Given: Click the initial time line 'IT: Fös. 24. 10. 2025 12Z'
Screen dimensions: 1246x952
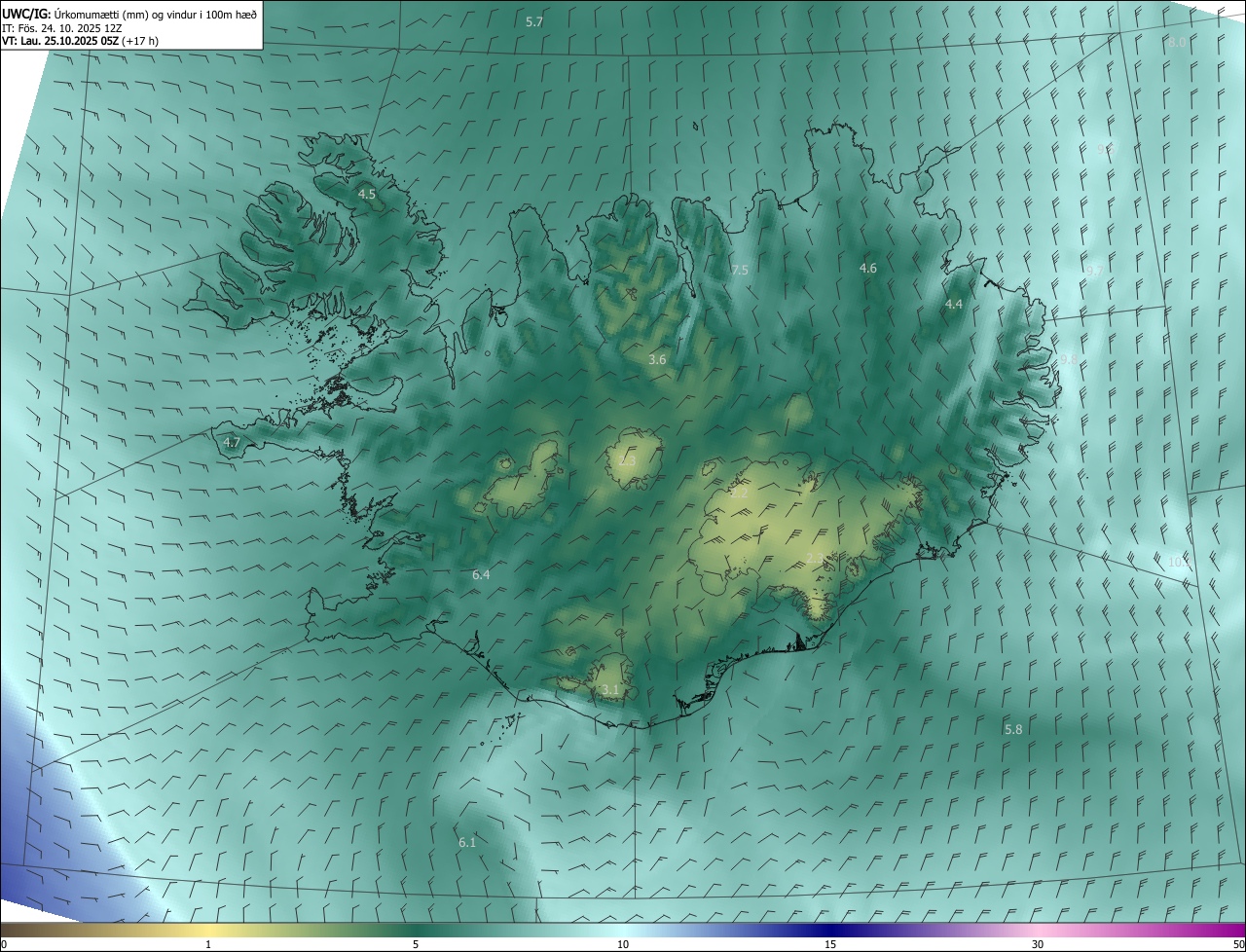Looking at the screenshot, I should tap(61, 27).
